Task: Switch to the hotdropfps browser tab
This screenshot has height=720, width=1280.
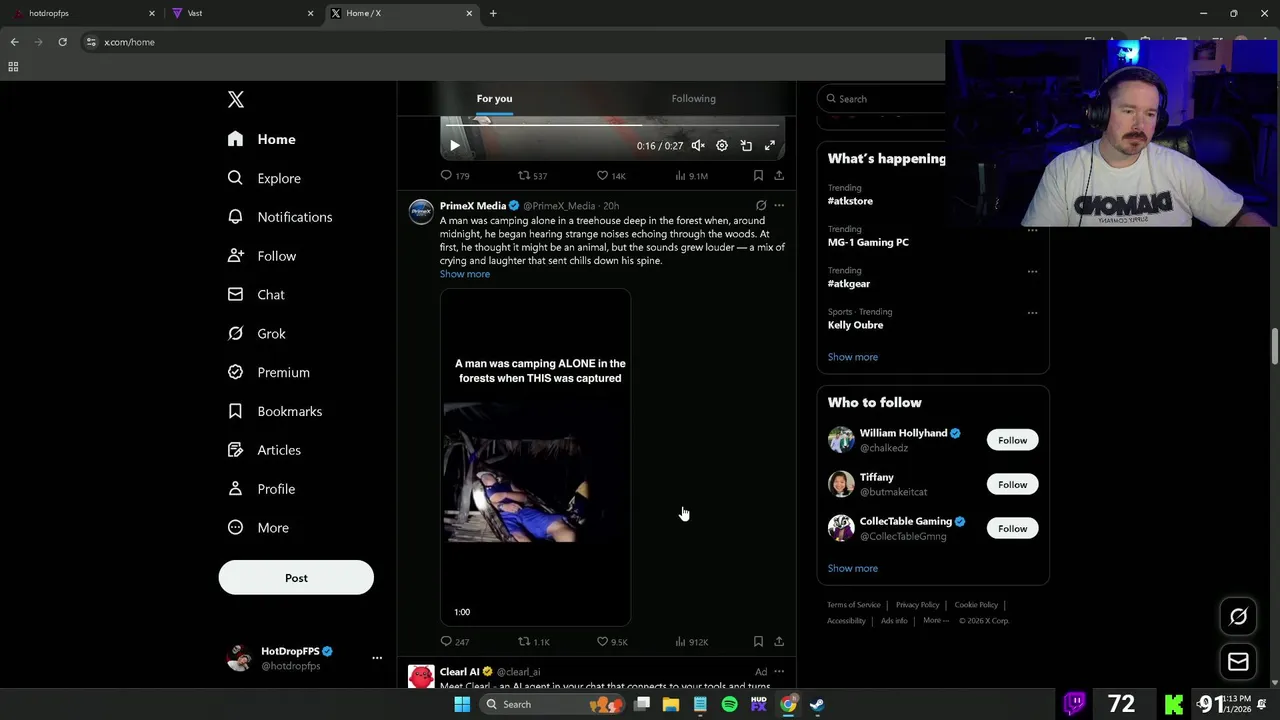Action: [83, 13]
